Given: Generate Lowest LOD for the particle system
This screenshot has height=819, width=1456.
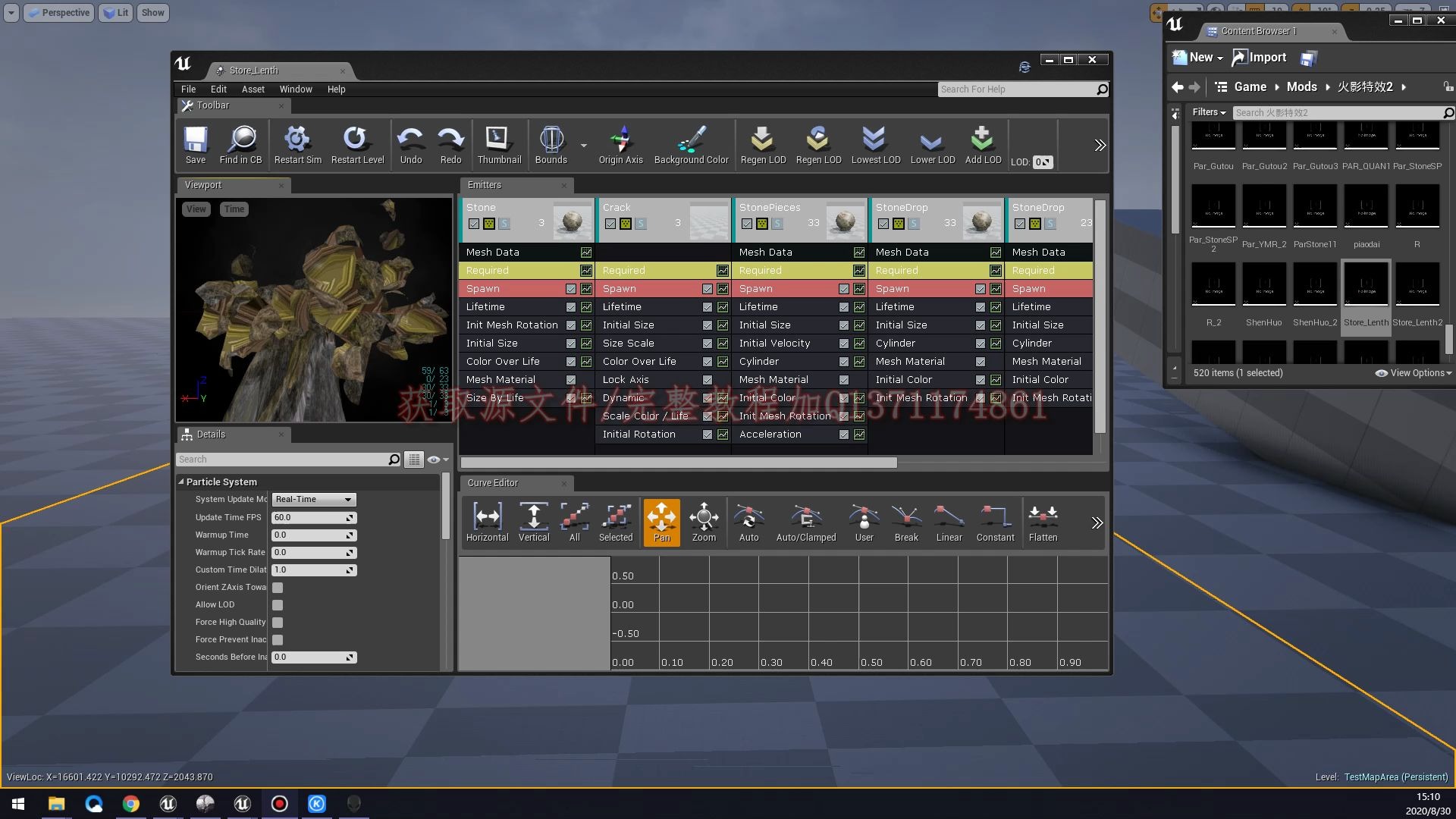Looking at the screenshot, I should pos(875,144).
